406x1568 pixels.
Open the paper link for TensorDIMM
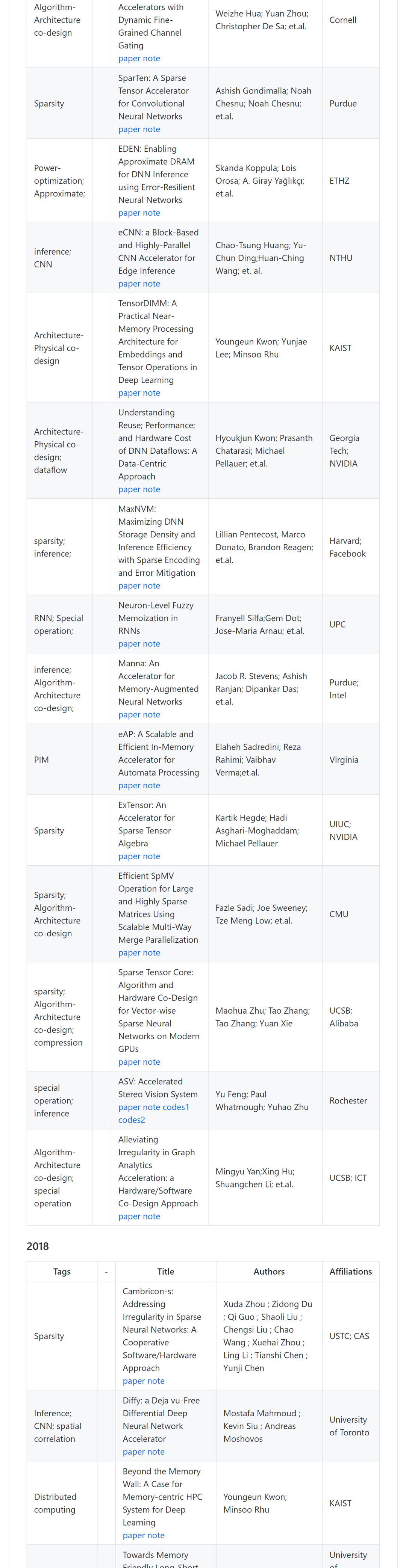coord(129,392)
